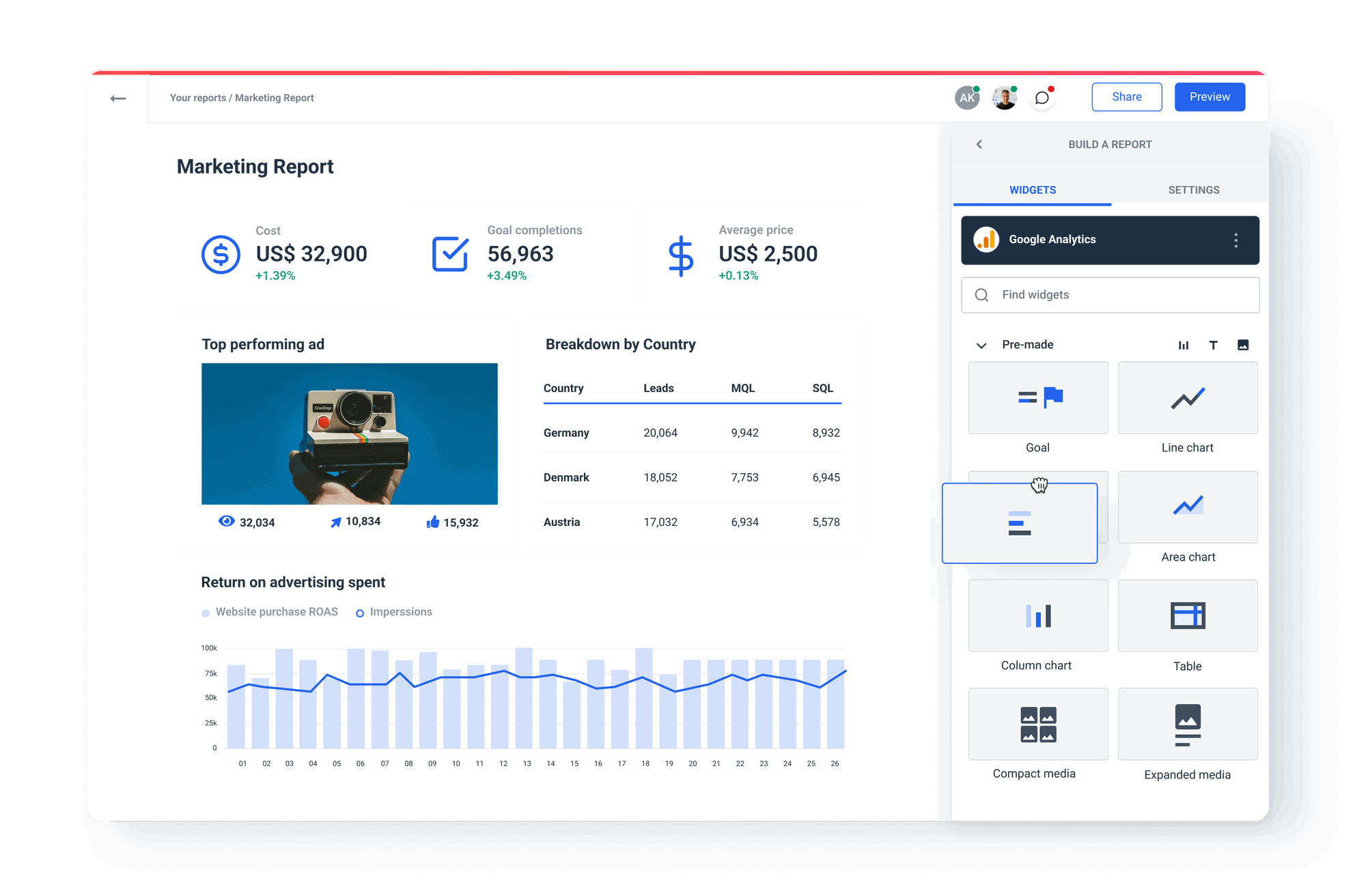Image resolution: width=1355 pixels, height=896 pixels.
Task: Select the Goal widget
Action: point(1037,398)
